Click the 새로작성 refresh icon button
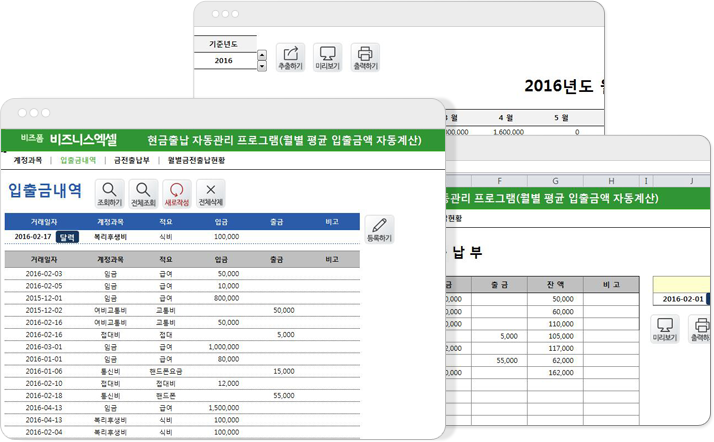Screen dimensions: 714x442 click(177, 194)
